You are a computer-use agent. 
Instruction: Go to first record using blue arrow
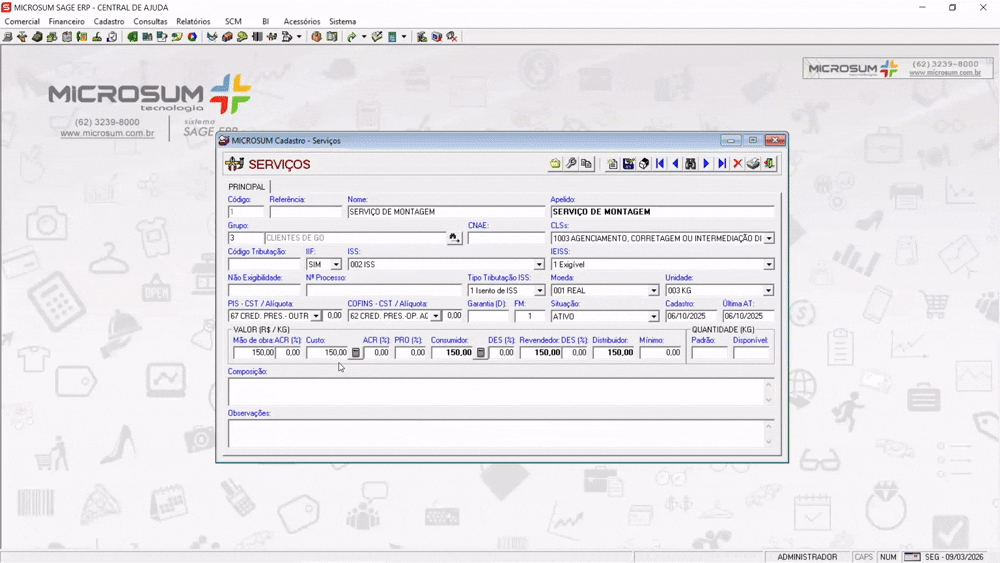point(660,164)
